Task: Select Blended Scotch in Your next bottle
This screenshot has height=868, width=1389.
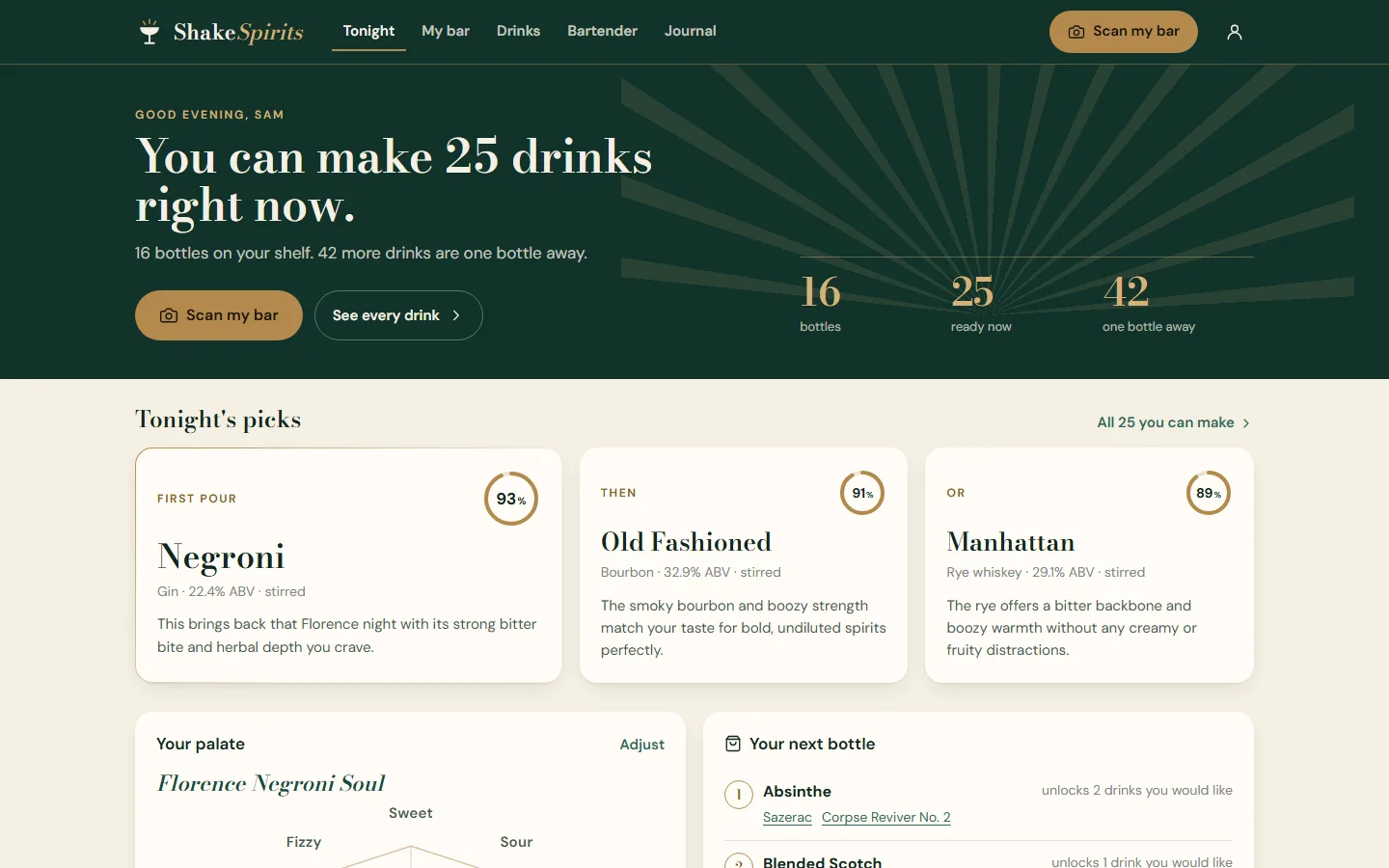Action: pos(822,861)
